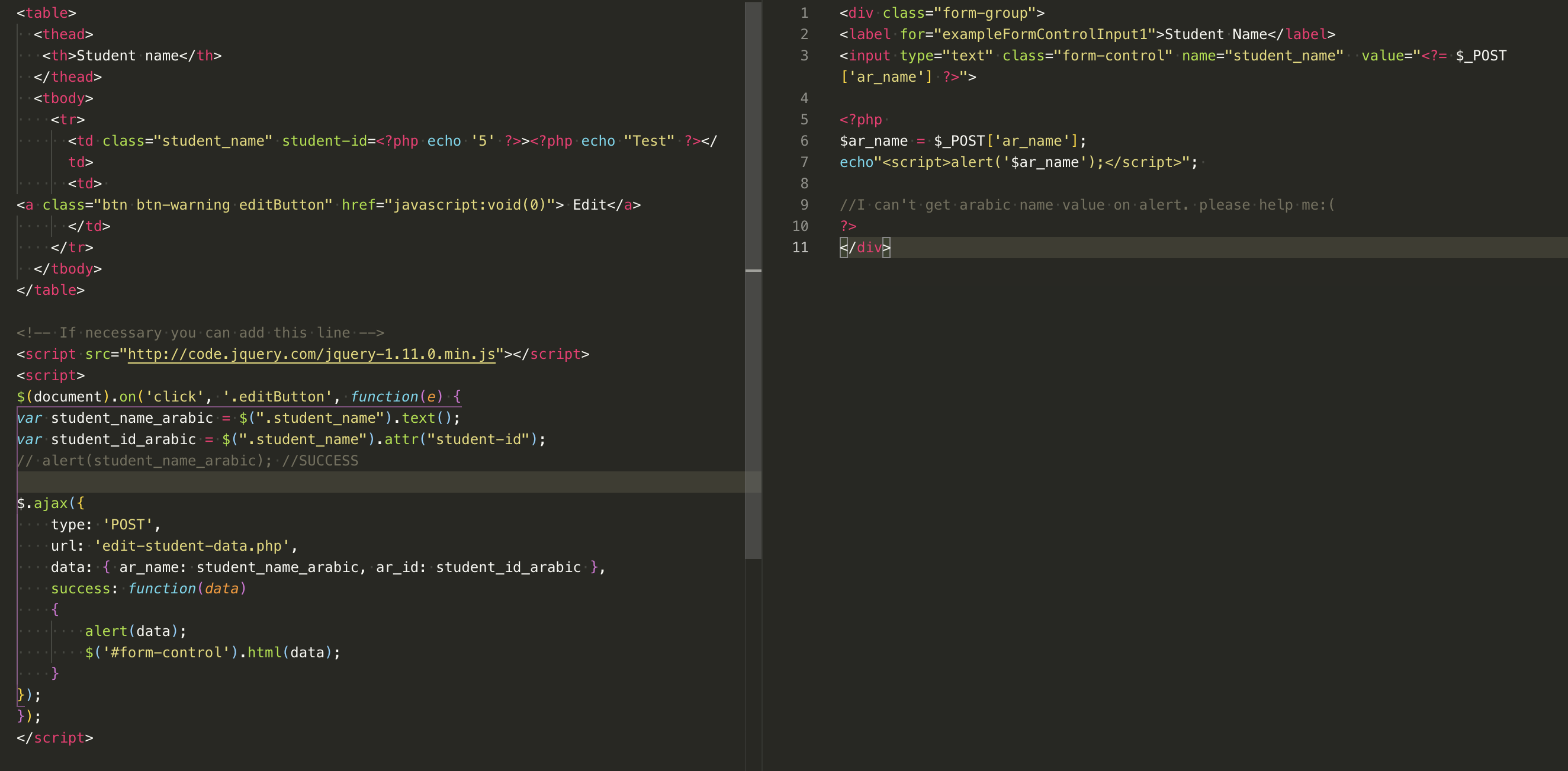Click the attr("student-id") call
Image resolution: width=1568 pixels, height=771 pixels.
[x=461, y=439]
